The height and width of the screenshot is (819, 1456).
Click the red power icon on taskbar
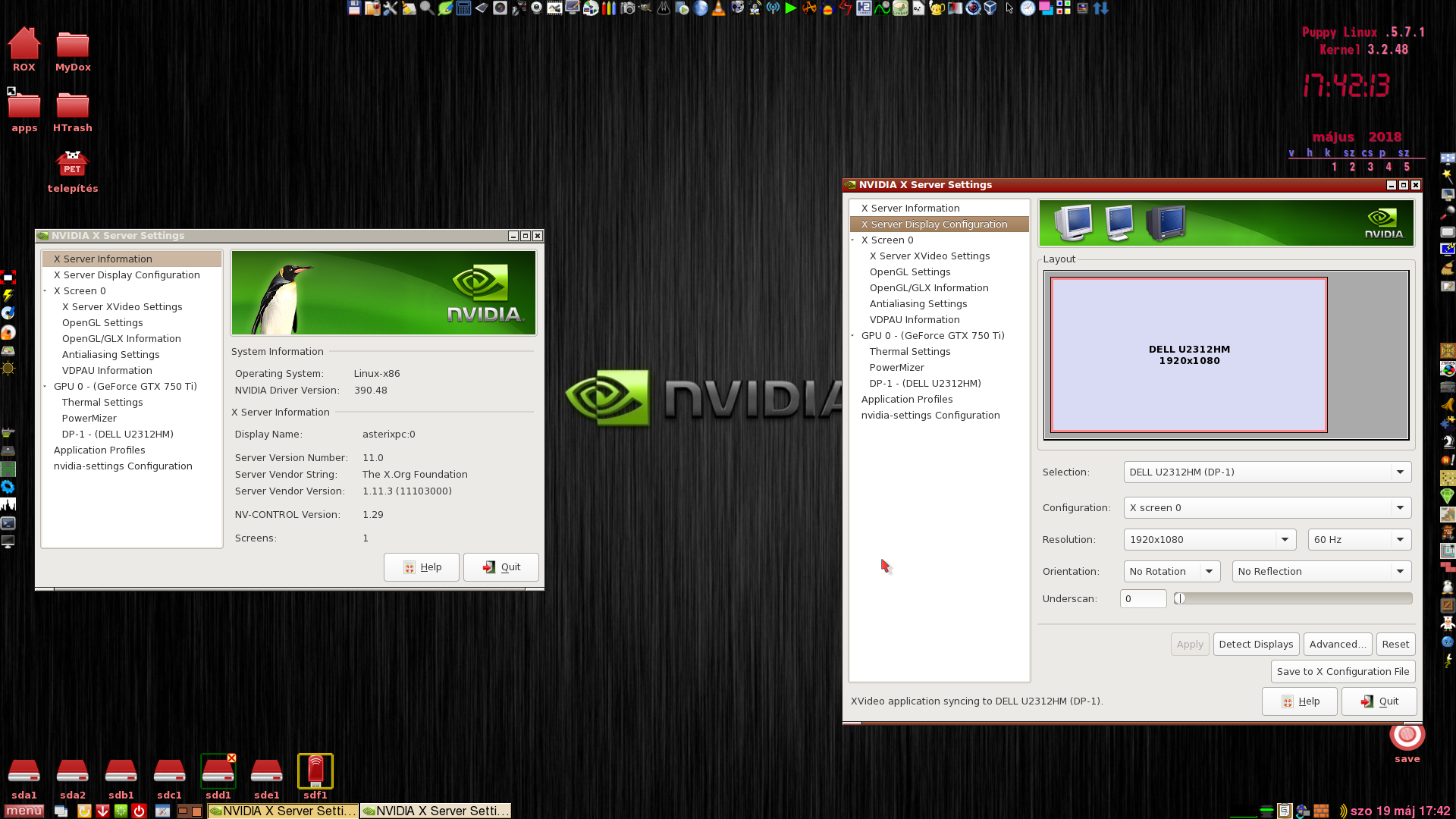pos(139,811)
